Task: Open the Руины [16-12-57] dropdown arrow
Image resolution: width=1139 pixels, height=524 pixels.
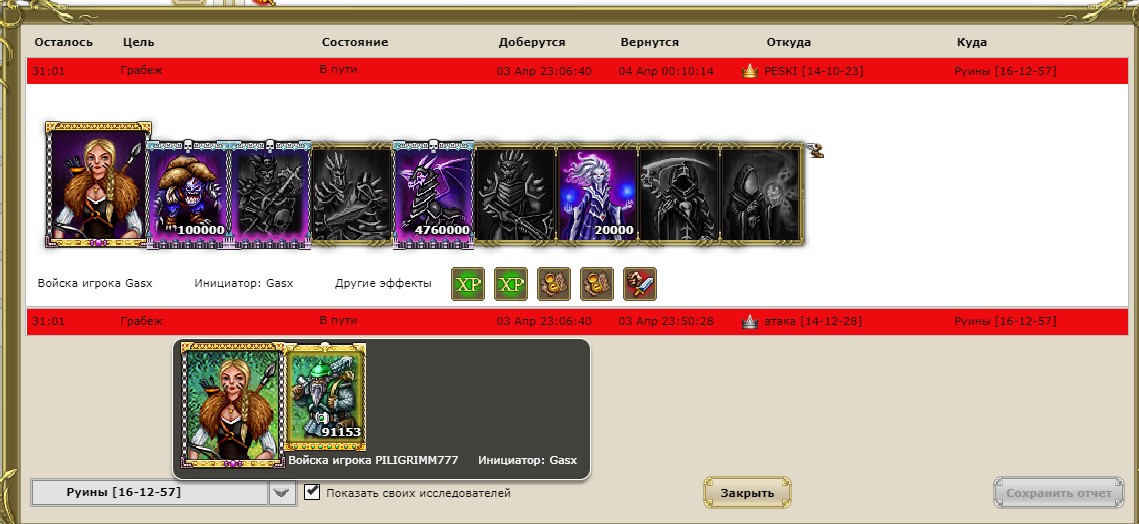Action: click(282, 493)
